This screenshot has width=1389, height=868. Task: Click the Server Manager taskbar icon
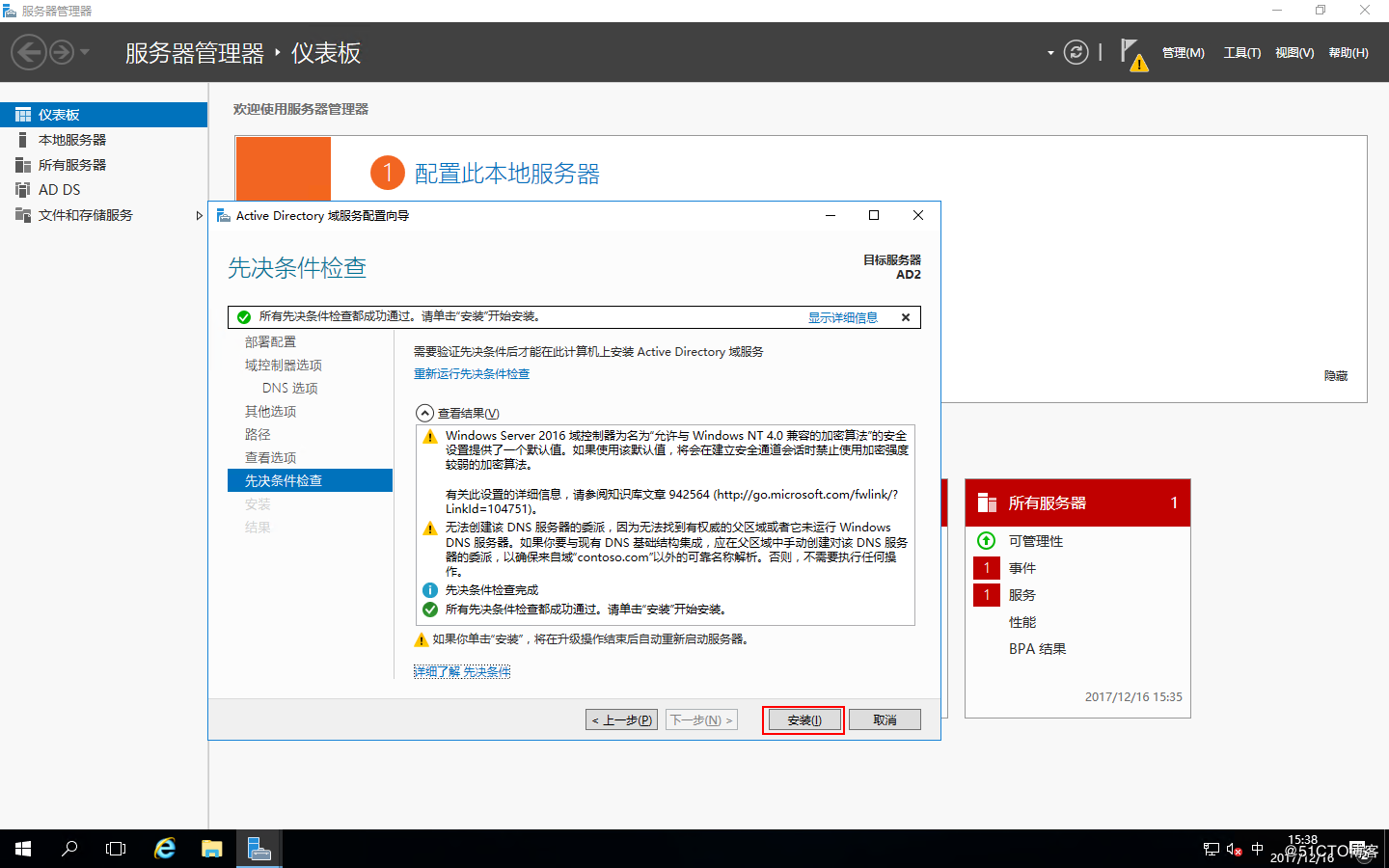click(x=259, y=849)
